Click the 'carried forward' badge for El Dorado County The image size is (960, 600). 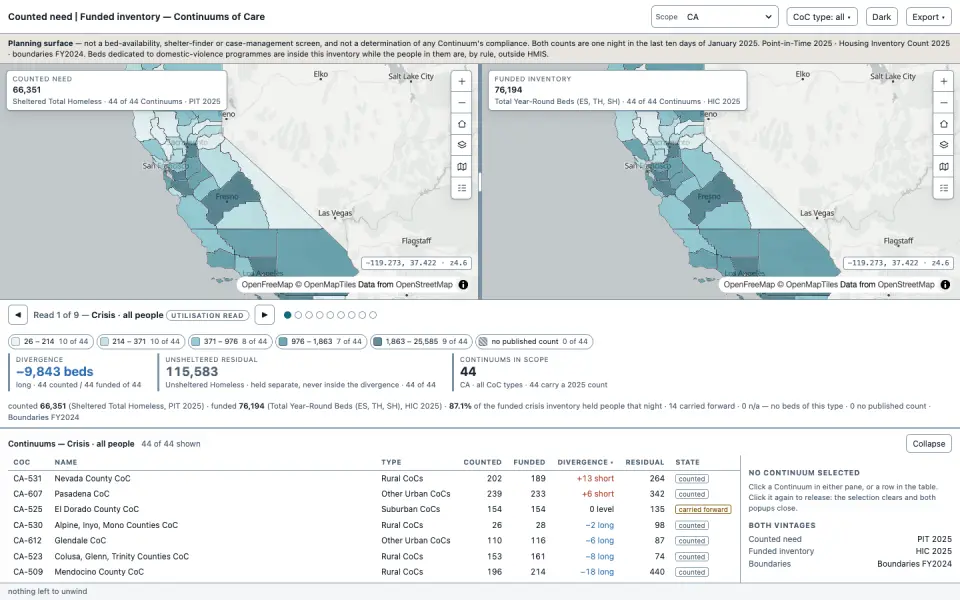[703, 509]
